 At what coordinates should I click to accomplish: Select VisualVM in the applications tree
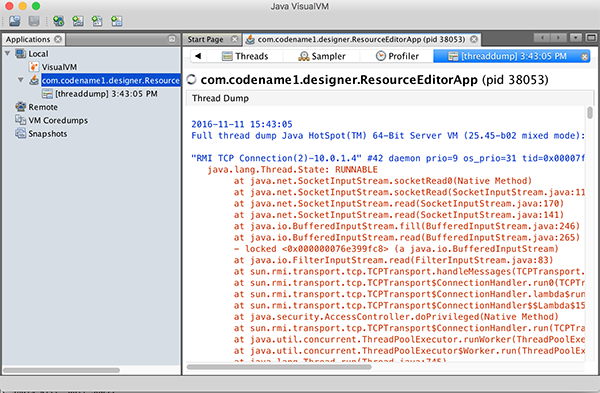coord(59,67)
